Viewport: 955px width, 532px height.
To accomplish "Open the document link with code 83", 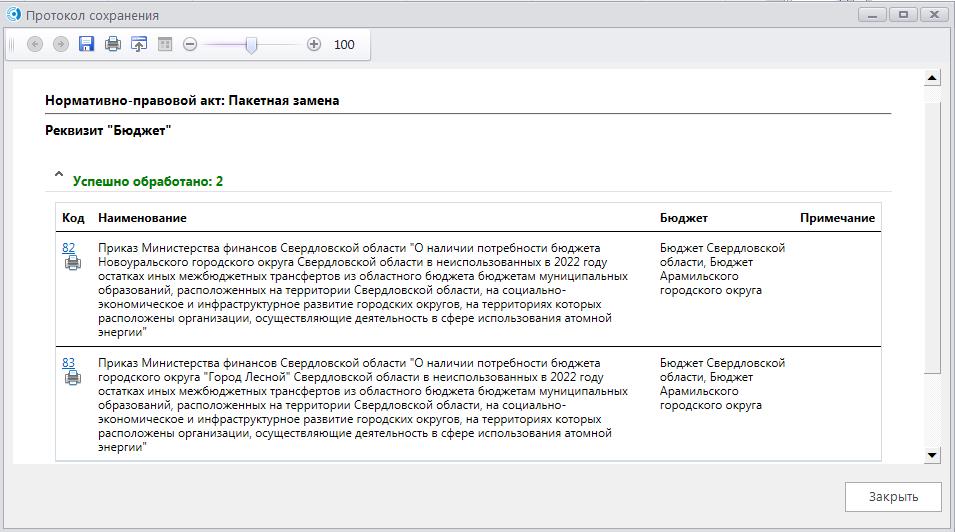I will (68, 363).
